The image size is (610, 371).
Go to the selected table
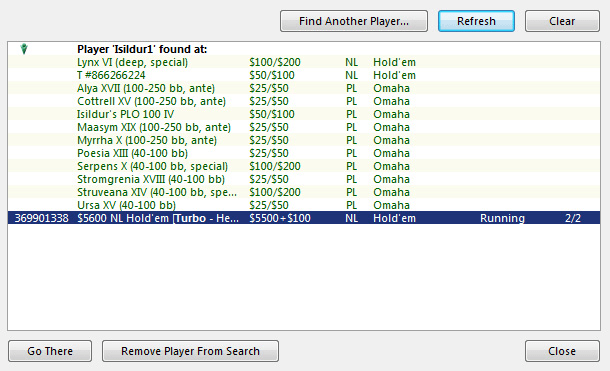50,351
